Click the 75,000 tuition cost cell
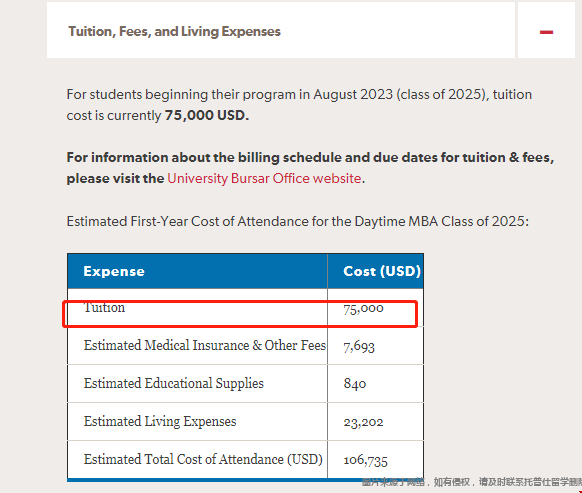The image size is (582, 493). click(363, 308)
